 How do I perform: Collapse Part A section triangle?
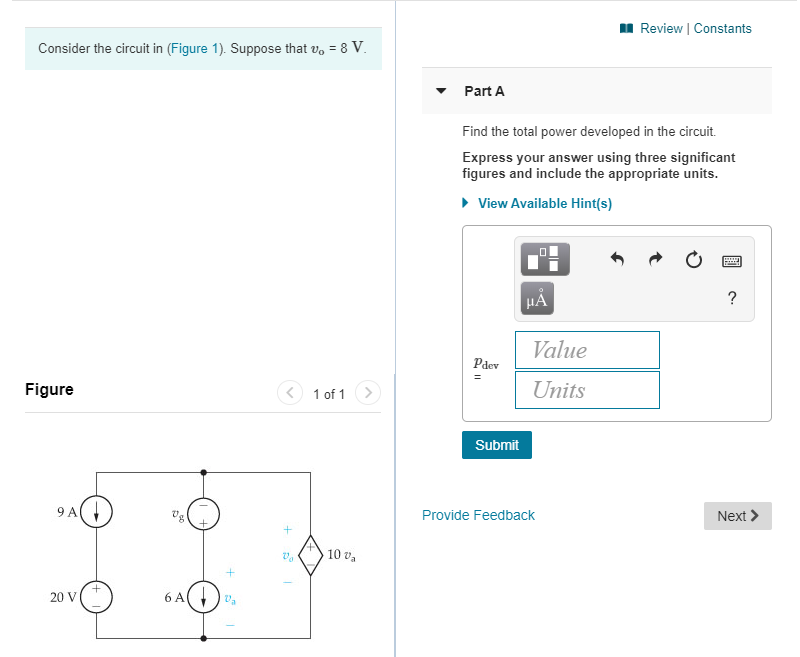441,91
